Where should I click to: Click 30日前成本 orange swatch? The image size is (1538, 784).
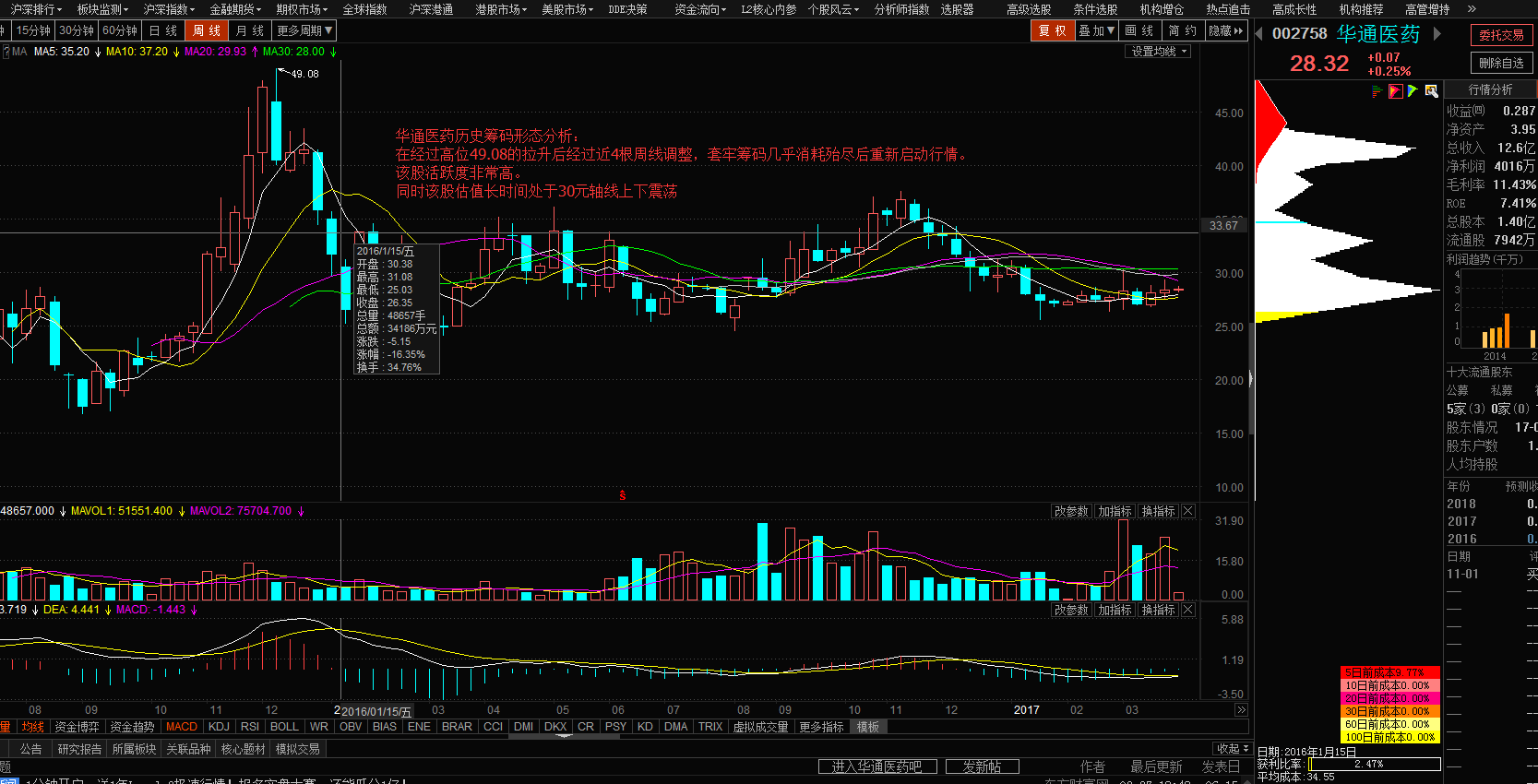(x=1389, y=711)
